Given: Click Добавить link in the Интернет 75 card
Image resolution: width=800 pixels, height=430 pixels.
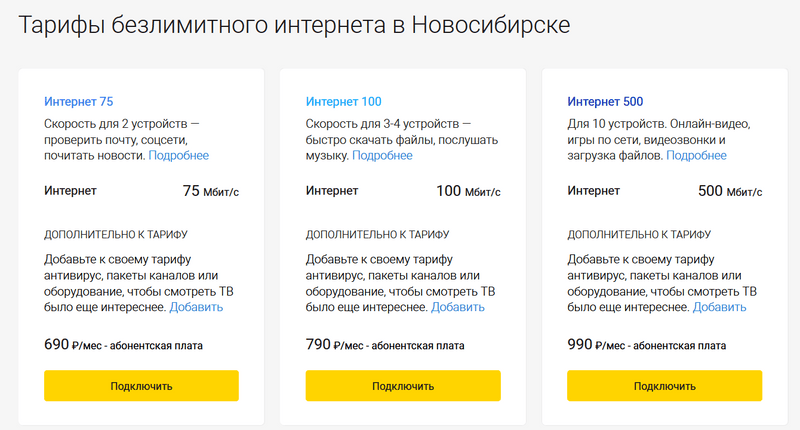Looking at the screenshot, I should click(196, 306).
